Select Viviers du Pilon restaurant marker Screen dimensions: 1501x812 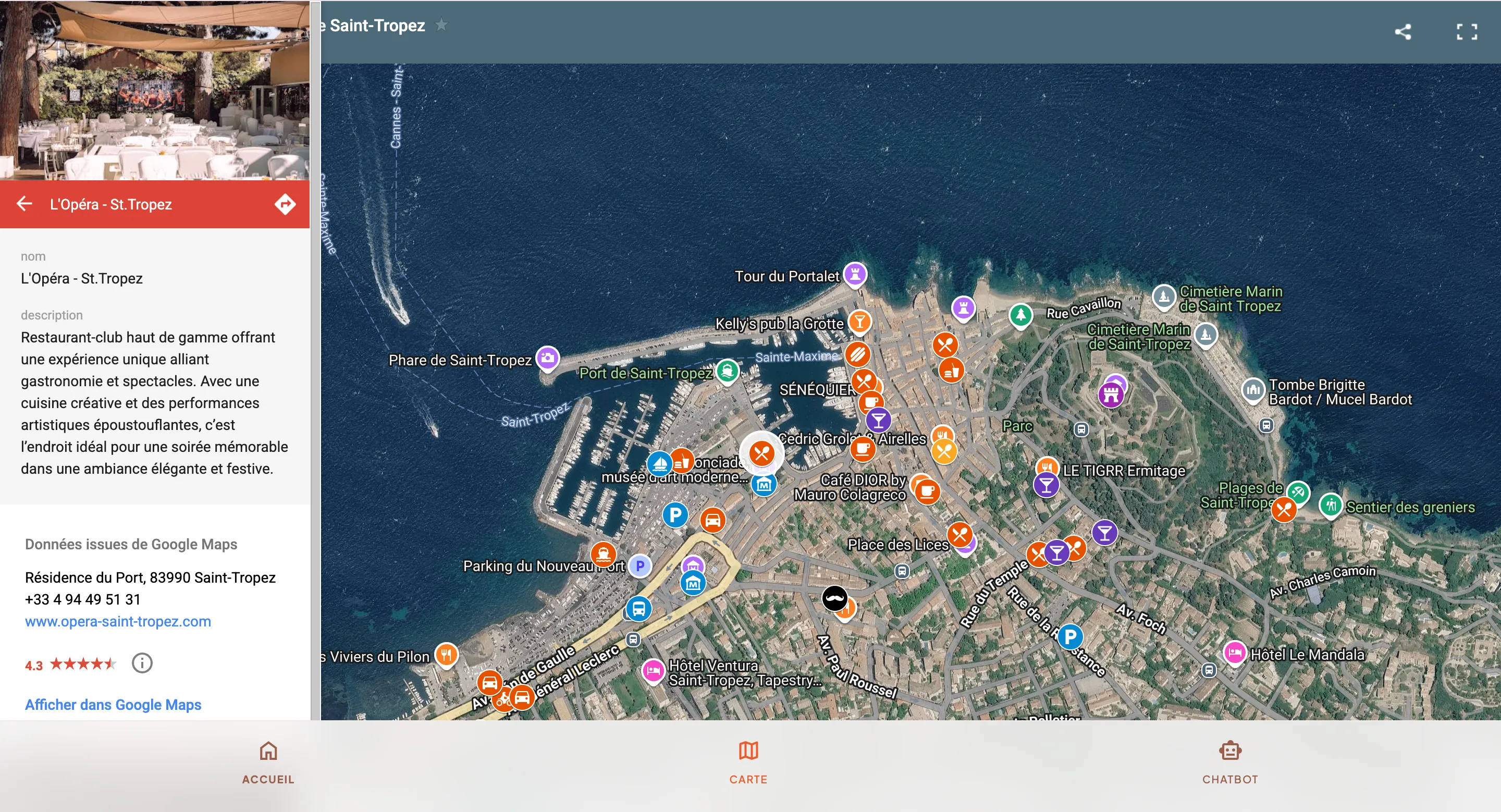(446, 655)
